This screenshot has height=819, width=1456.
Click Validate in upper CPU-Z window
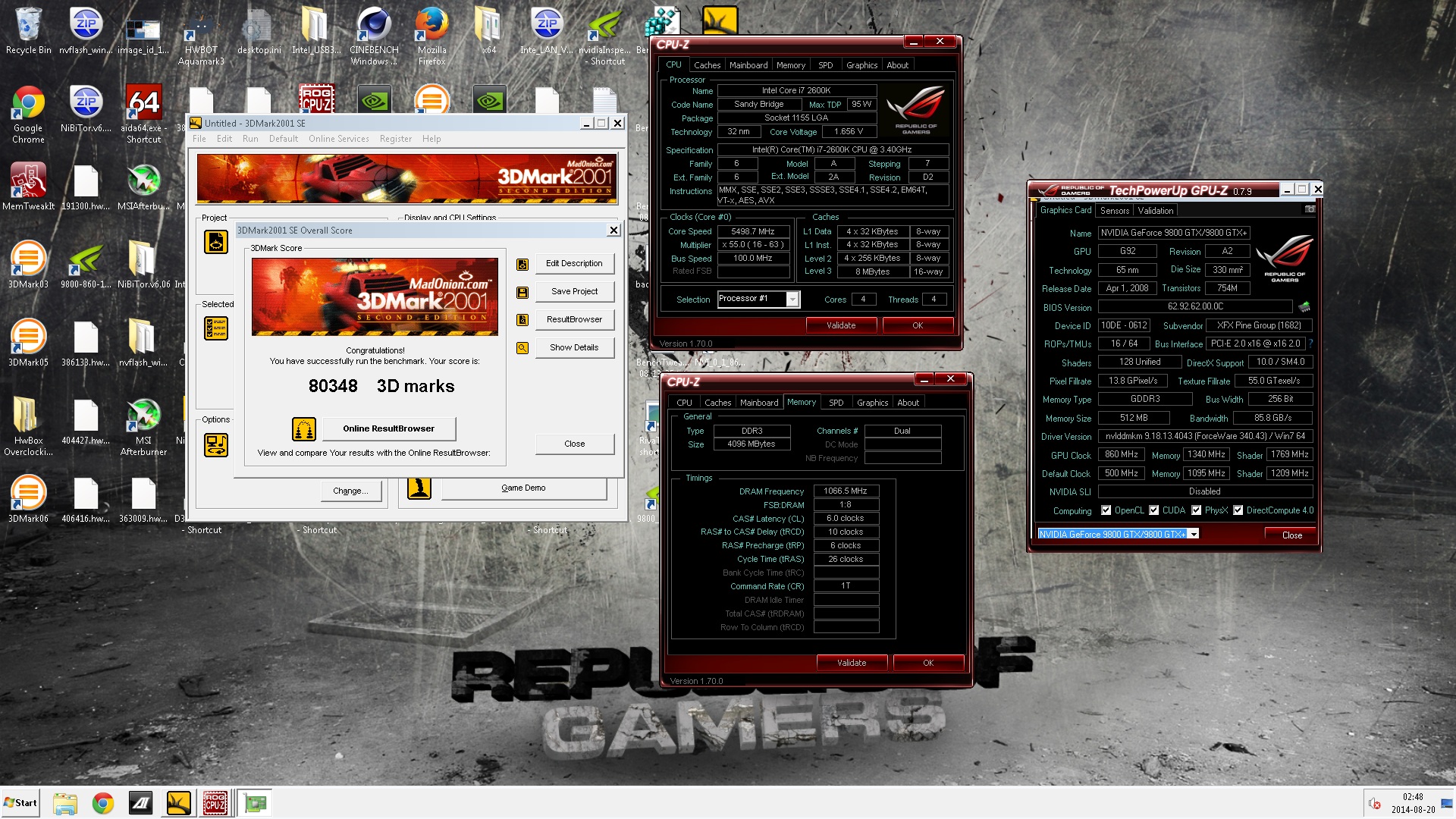pyautogui.click(x=841, y=326)
